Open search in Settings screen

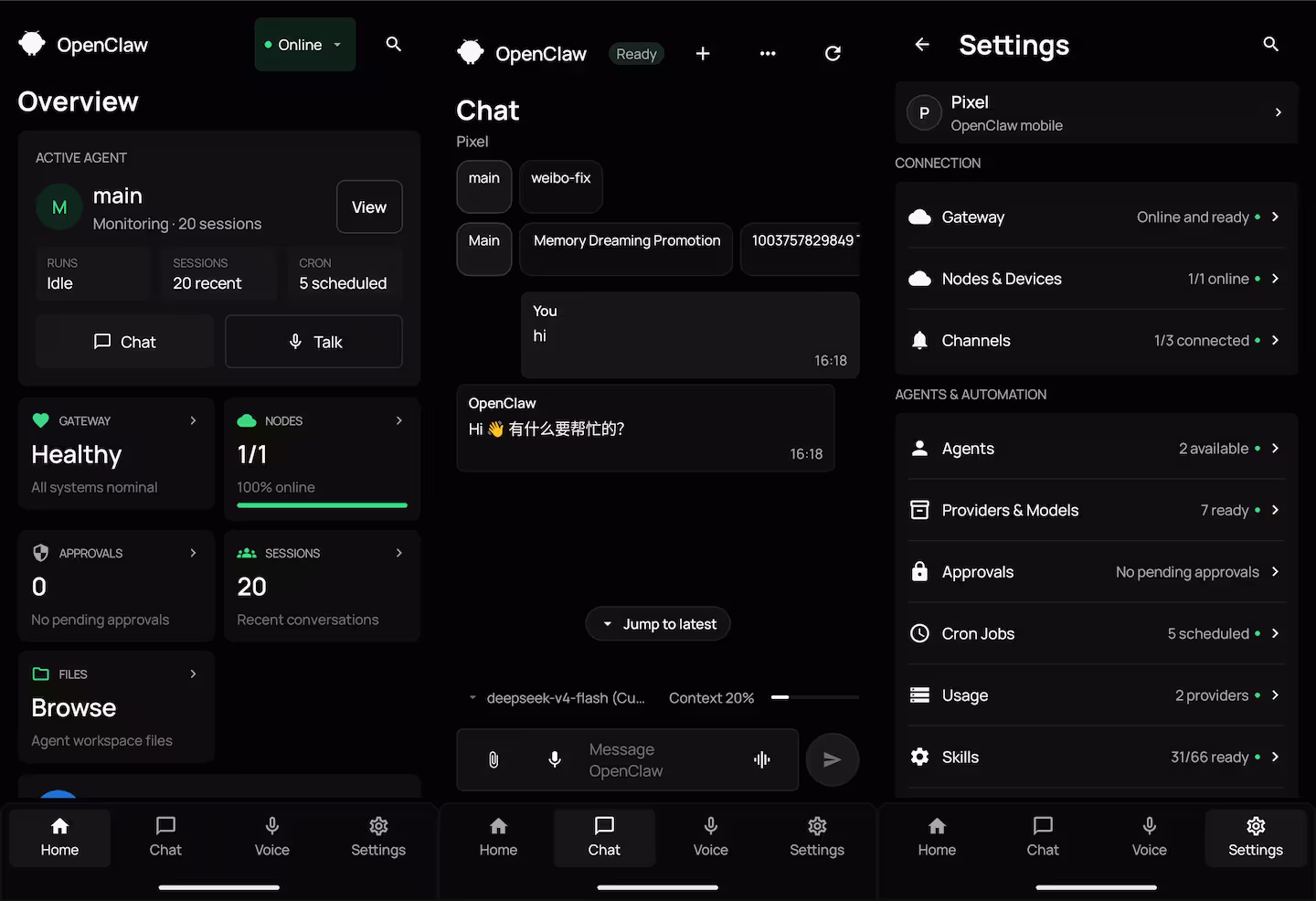click(1271, 44)
